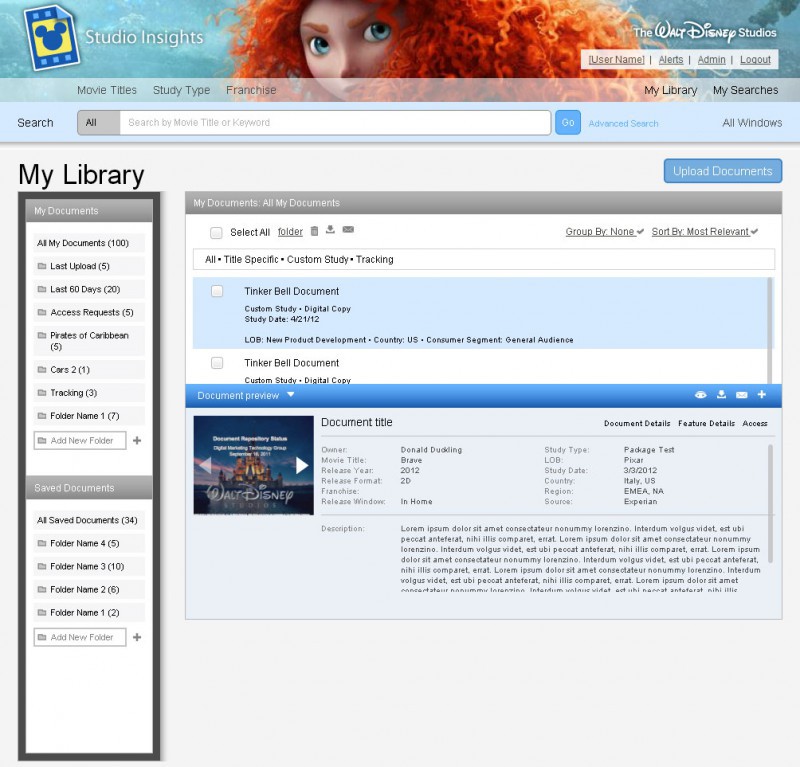The width and height of the screenshot is (800, 767).
Task: Collapse the Document preview panel
Action: [x=291, y=395]
